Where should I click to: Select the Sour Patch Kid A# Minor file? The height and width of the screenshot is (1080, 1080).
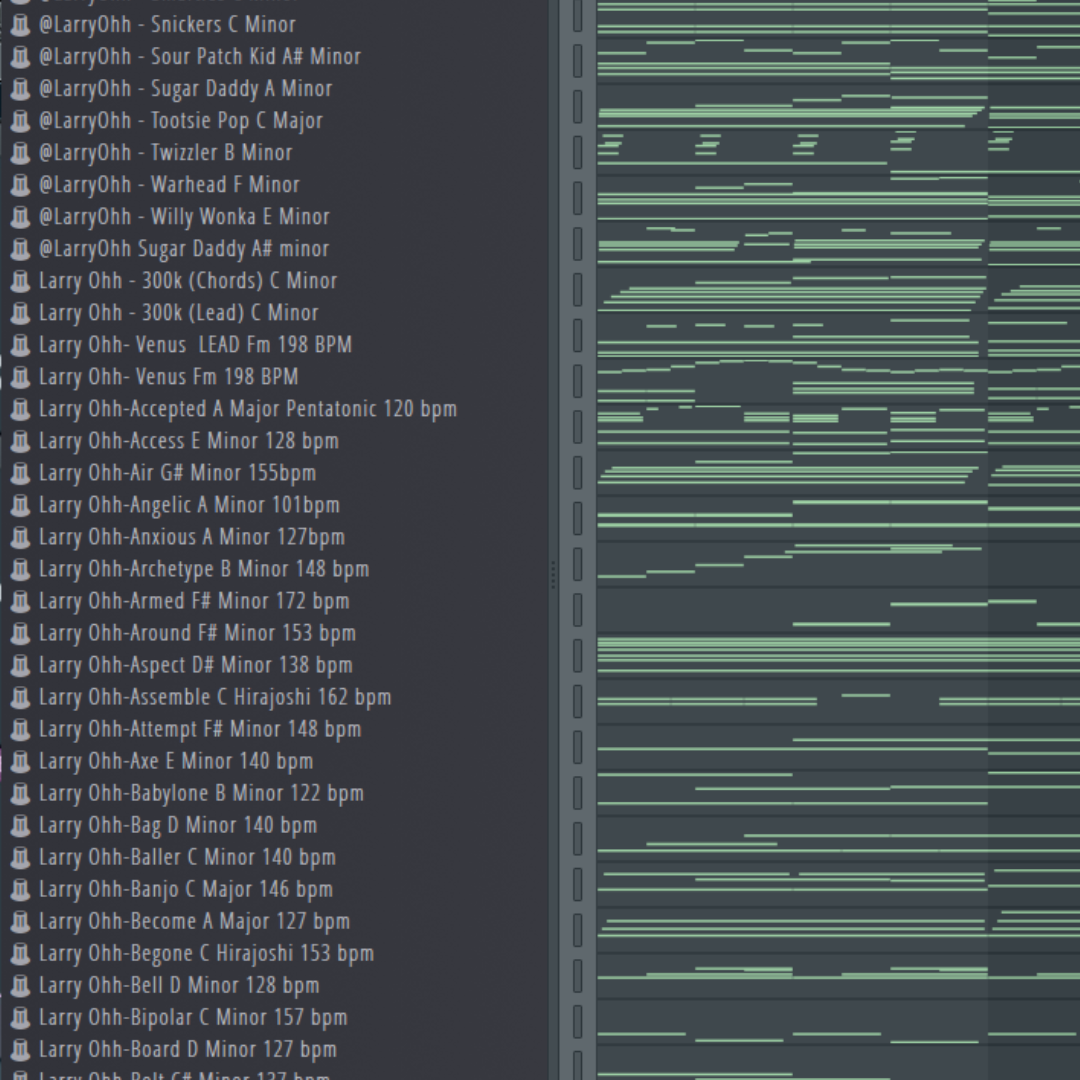[x=200, y=57]
